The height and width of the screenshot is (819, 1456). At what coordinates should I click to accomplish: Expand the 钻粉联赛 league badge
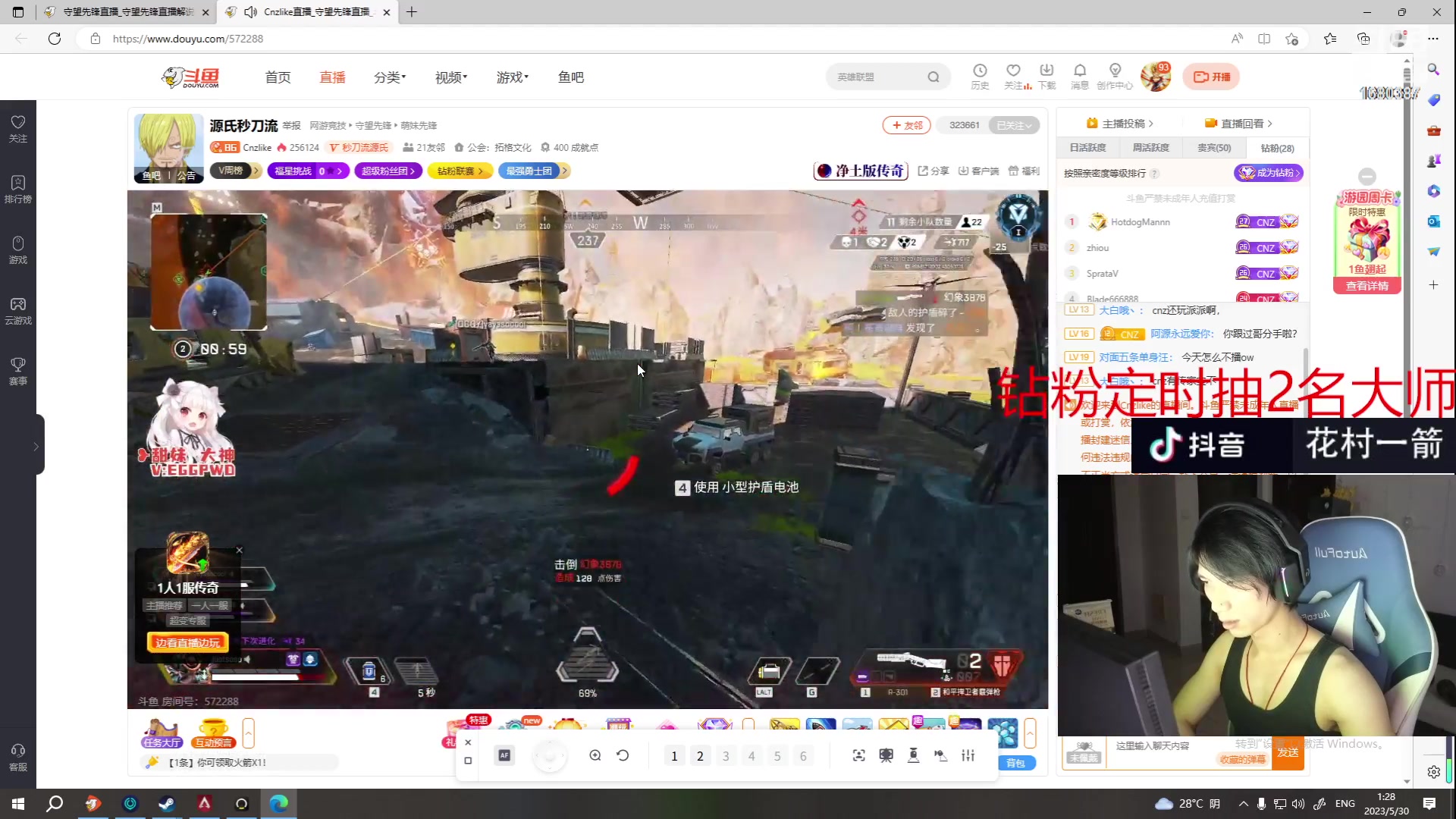(460, 171)
